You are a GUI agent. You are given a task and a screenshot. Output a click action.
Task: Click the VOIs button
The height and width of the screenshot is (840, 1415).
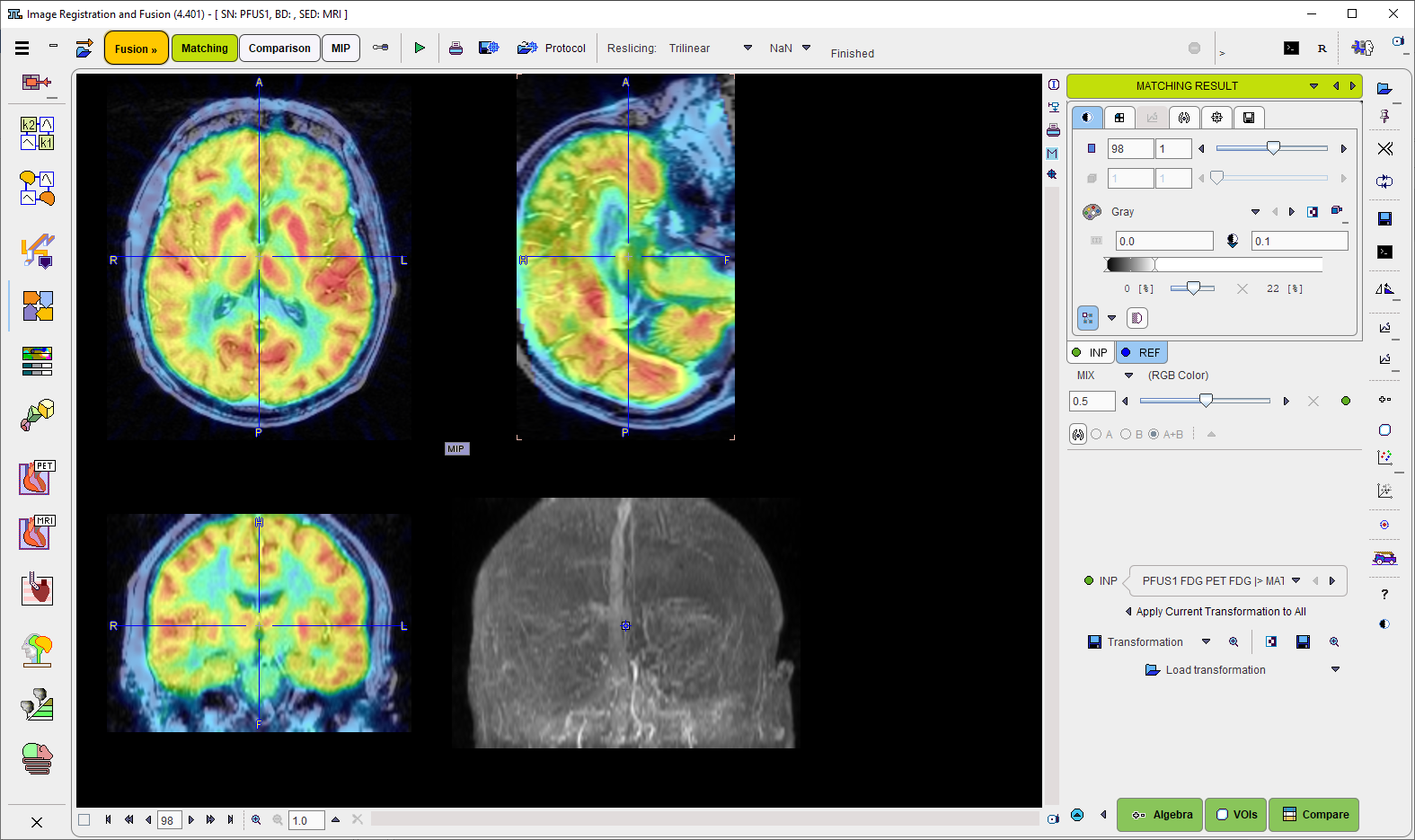pyautogui.click(x=1236, y=815)
